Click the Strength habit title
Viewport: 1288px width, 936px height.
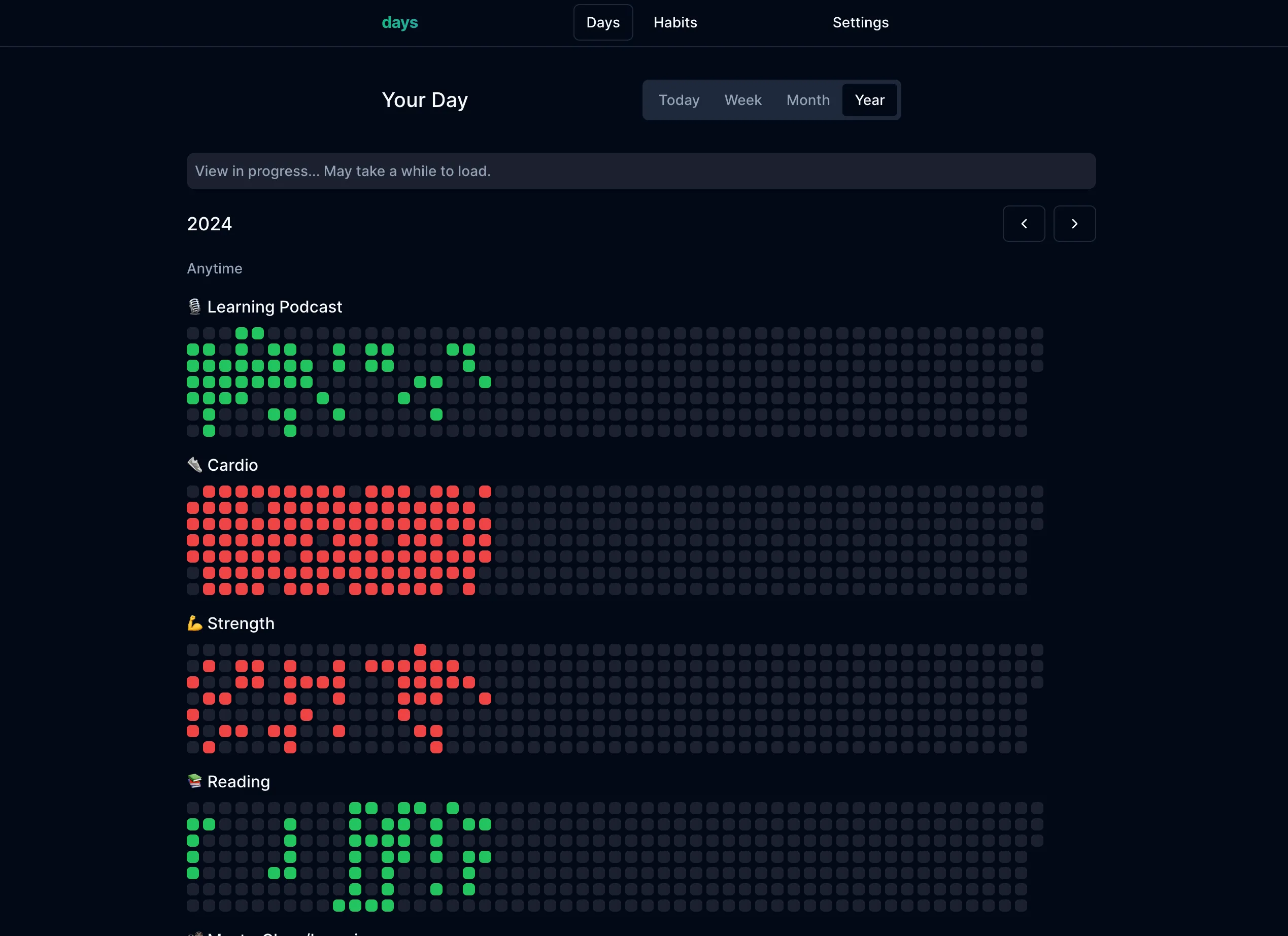pos(241,624)
